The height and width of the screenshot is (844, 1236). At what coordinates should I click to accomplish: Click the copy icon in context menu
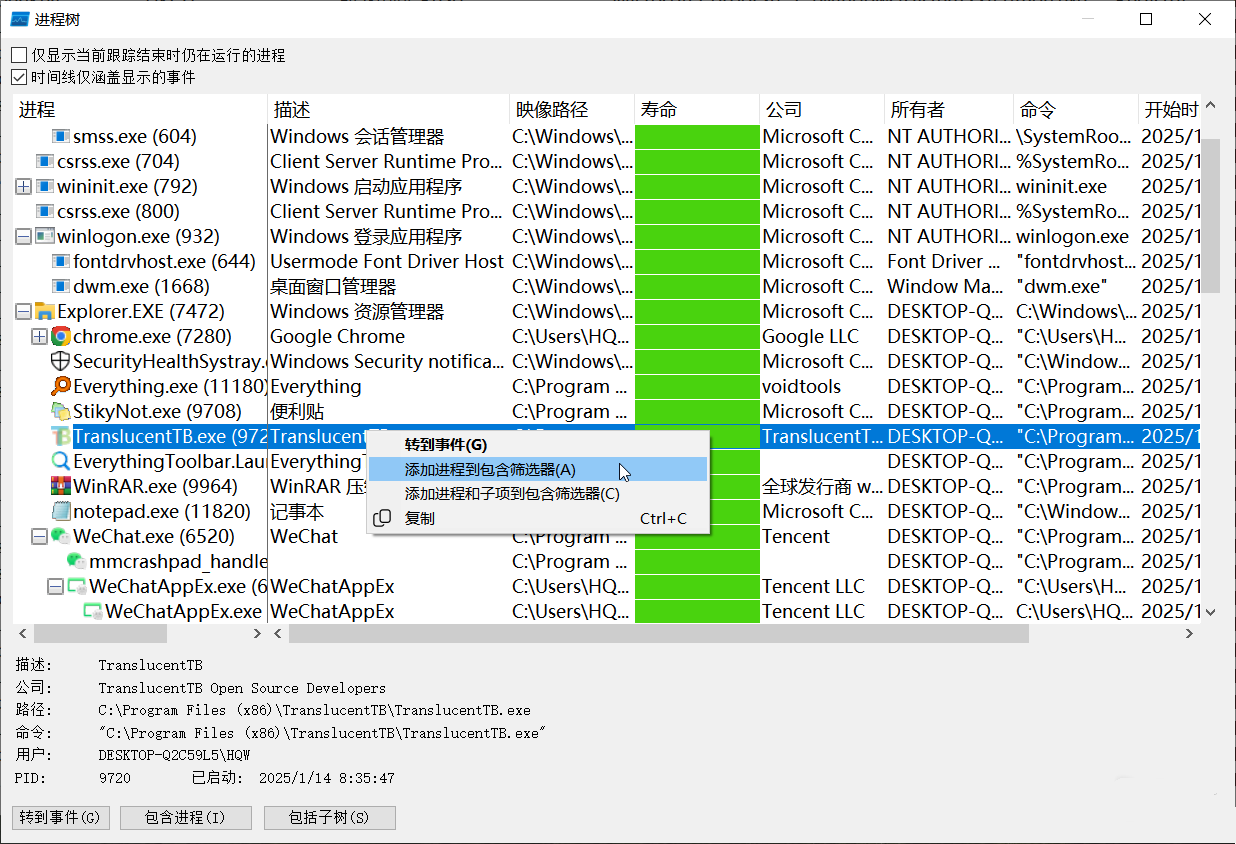pos(381,518)
